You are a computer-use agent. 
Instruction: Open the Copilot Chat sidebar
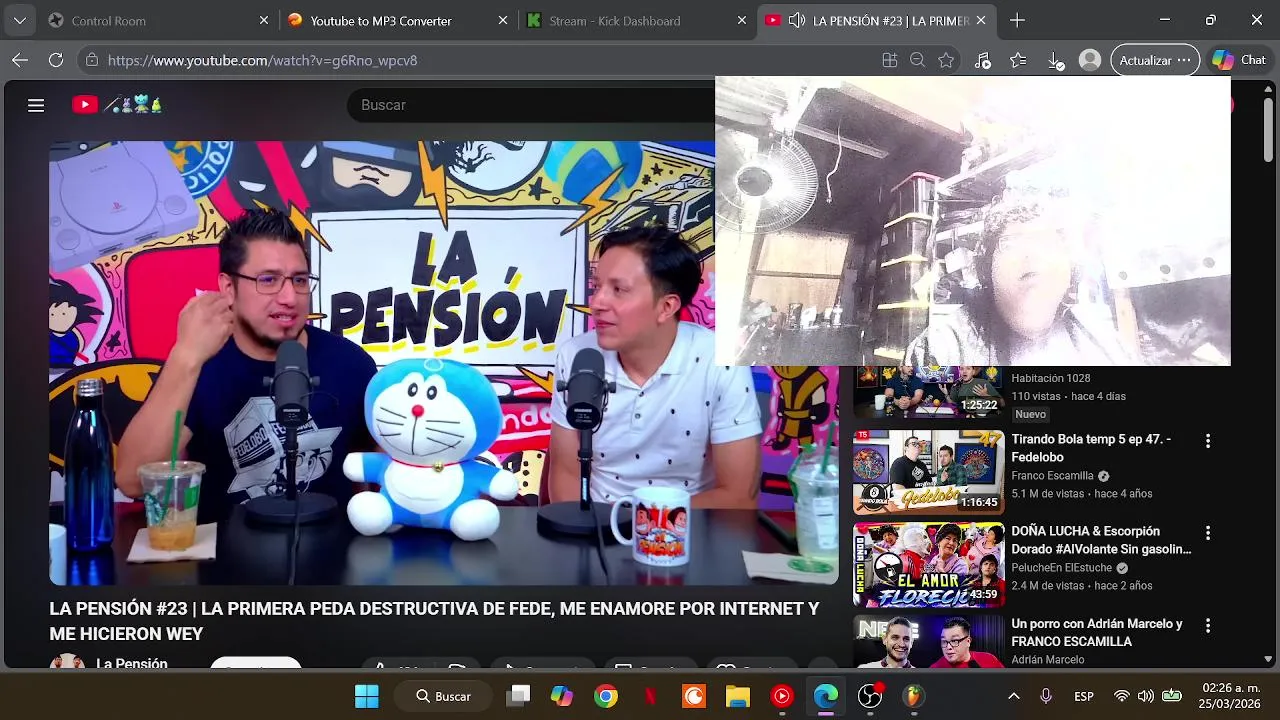1239,60
